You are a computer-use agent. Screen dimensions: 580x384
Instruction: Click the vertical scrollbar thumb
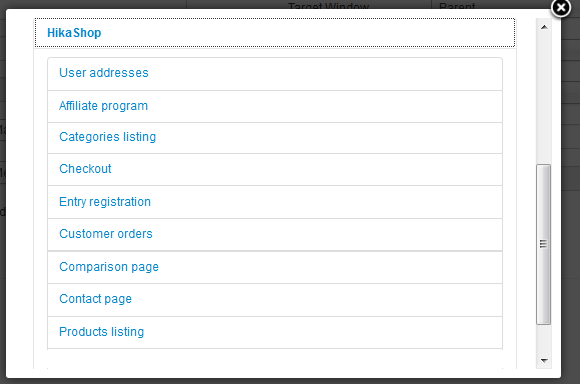(x=543, y=244)
